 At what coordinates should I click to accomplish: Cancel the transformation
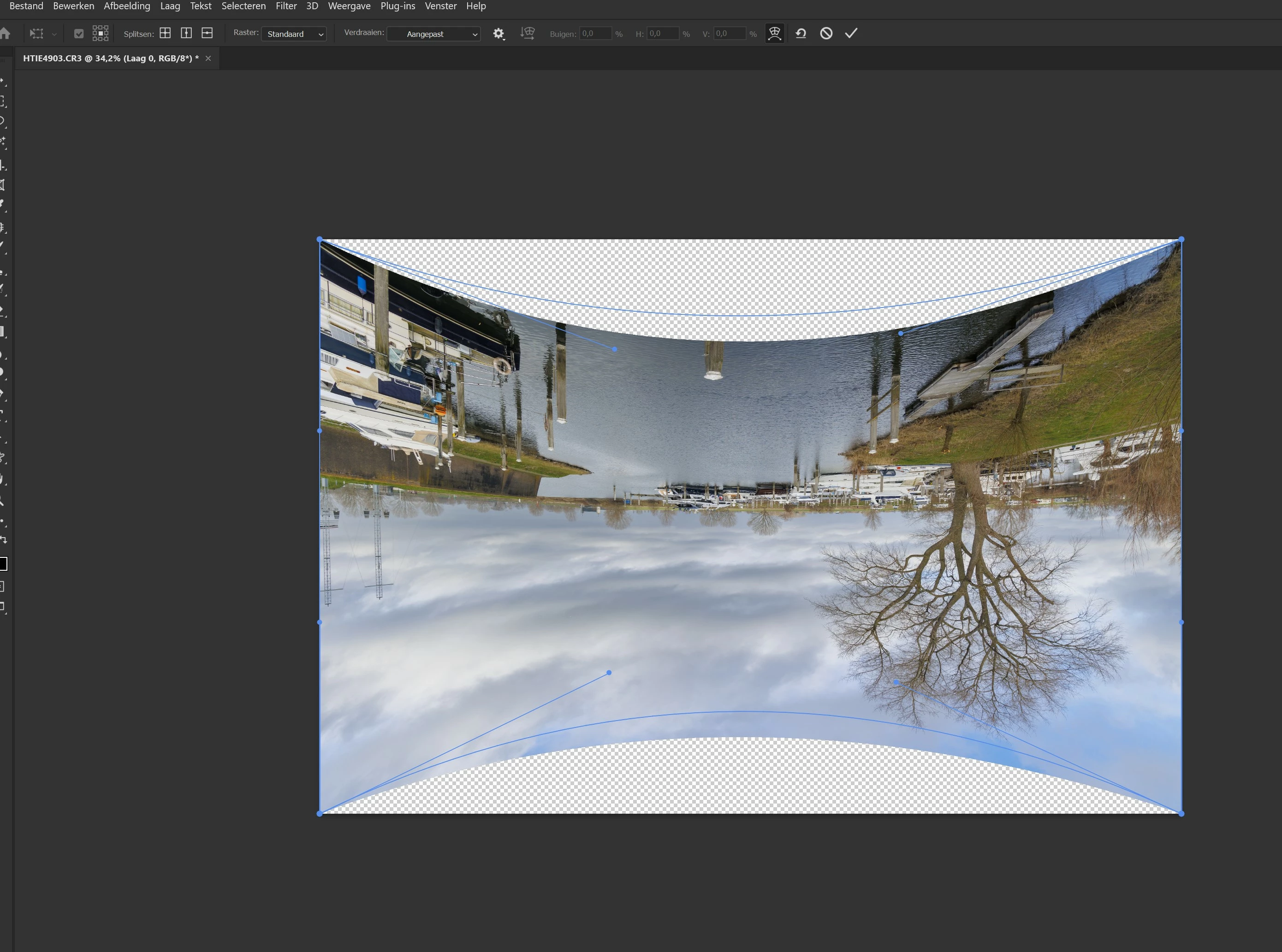click(826, 33)
